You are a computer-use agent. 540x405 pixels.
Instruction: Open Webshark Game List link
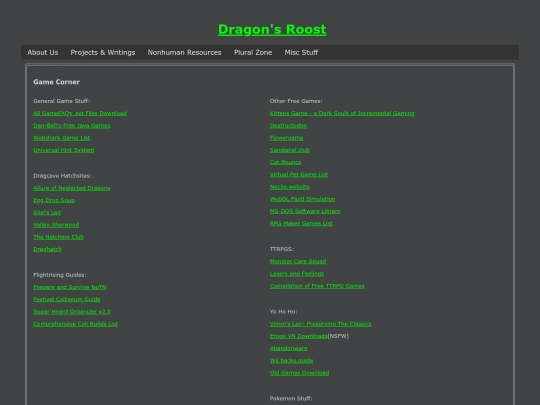click(x=61, y=138)
